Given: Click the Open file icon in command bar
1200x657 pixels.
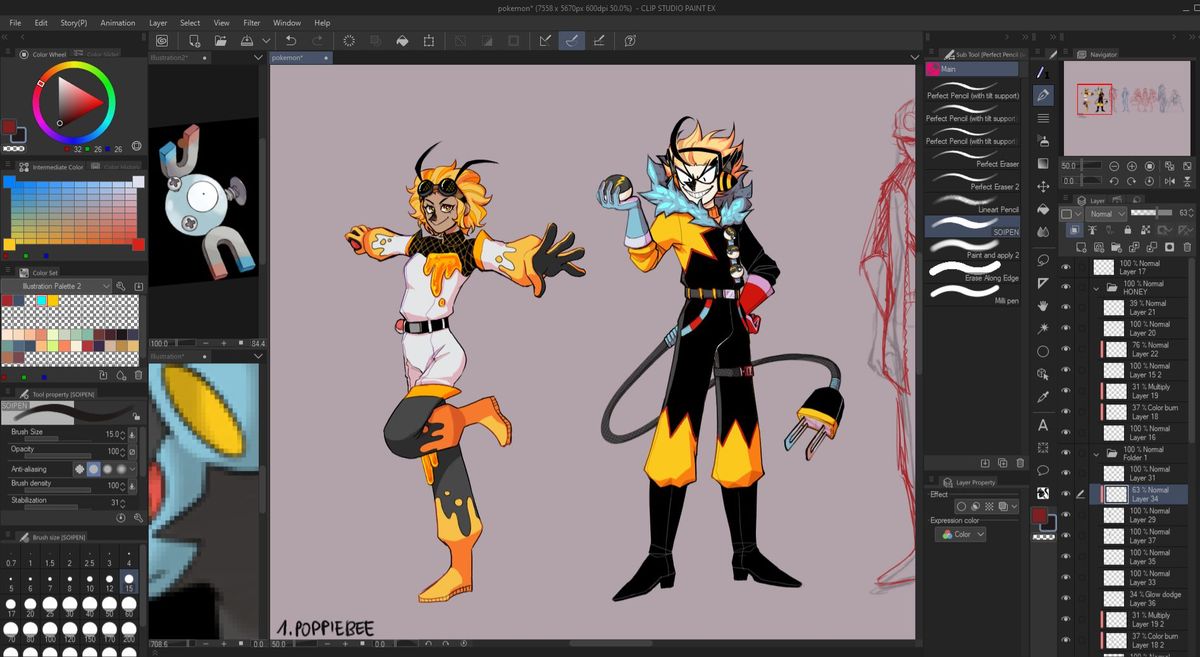Looking at the screenshot, I should point(220,41).
